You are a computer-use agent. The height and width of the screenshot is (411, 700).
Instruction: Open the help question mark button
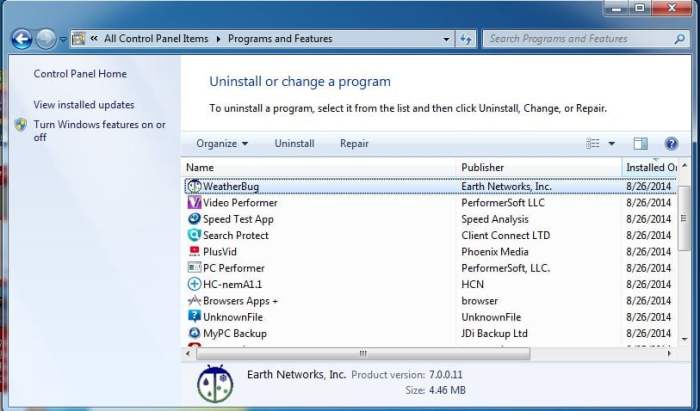tap(671, 144)
